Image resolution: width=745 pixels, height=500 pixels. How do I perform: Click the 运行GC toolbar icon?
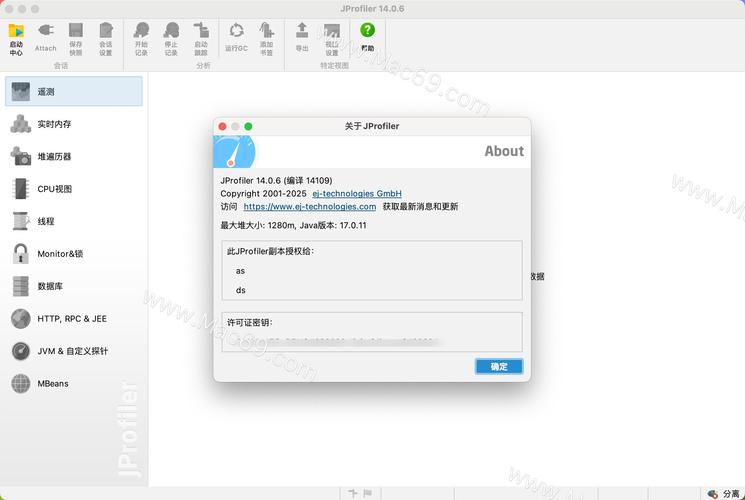click(x=236, y=36)
